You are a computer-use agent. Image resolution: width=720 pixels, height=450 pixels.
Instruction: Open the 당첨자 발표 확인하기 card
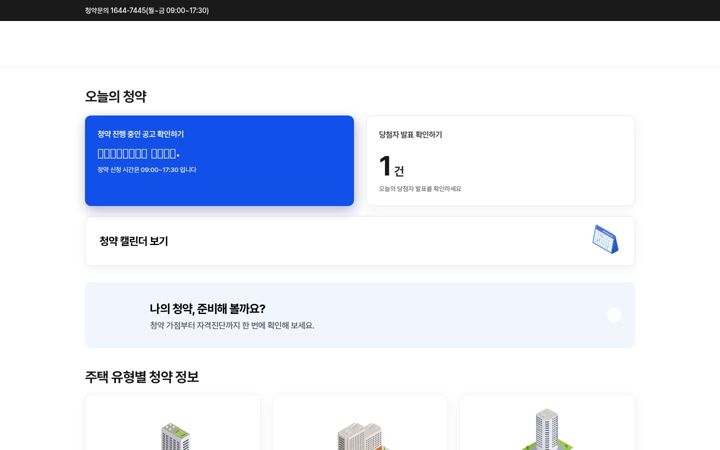pos(501,161)
